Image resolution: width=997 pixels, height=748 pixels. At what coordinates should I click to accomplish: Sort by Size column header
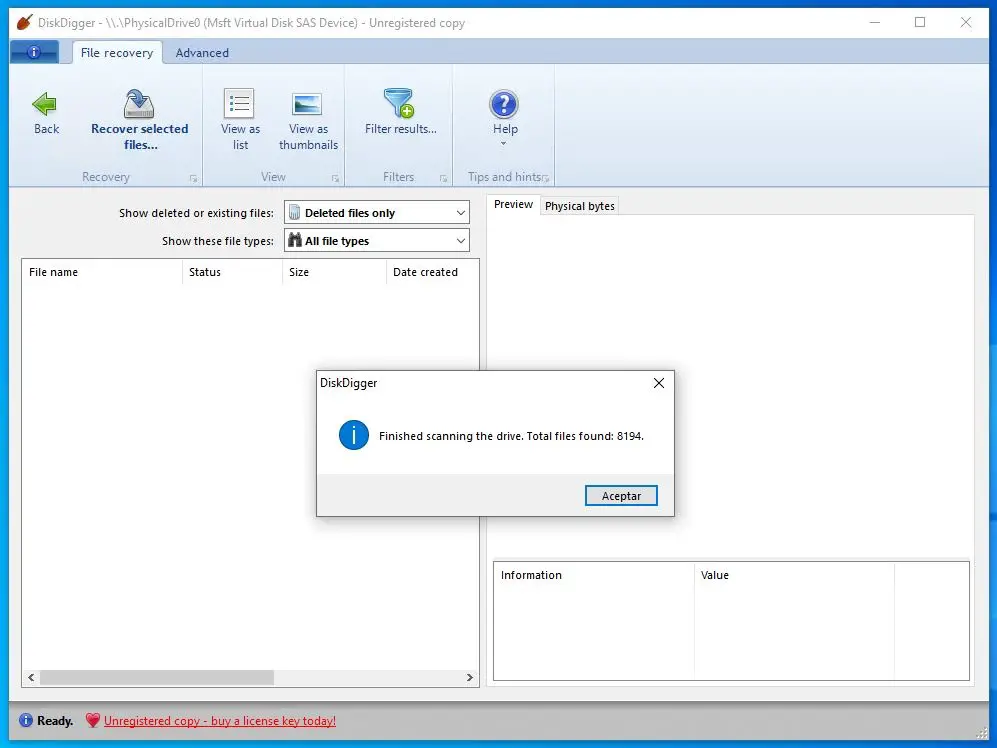pos(334,272)
